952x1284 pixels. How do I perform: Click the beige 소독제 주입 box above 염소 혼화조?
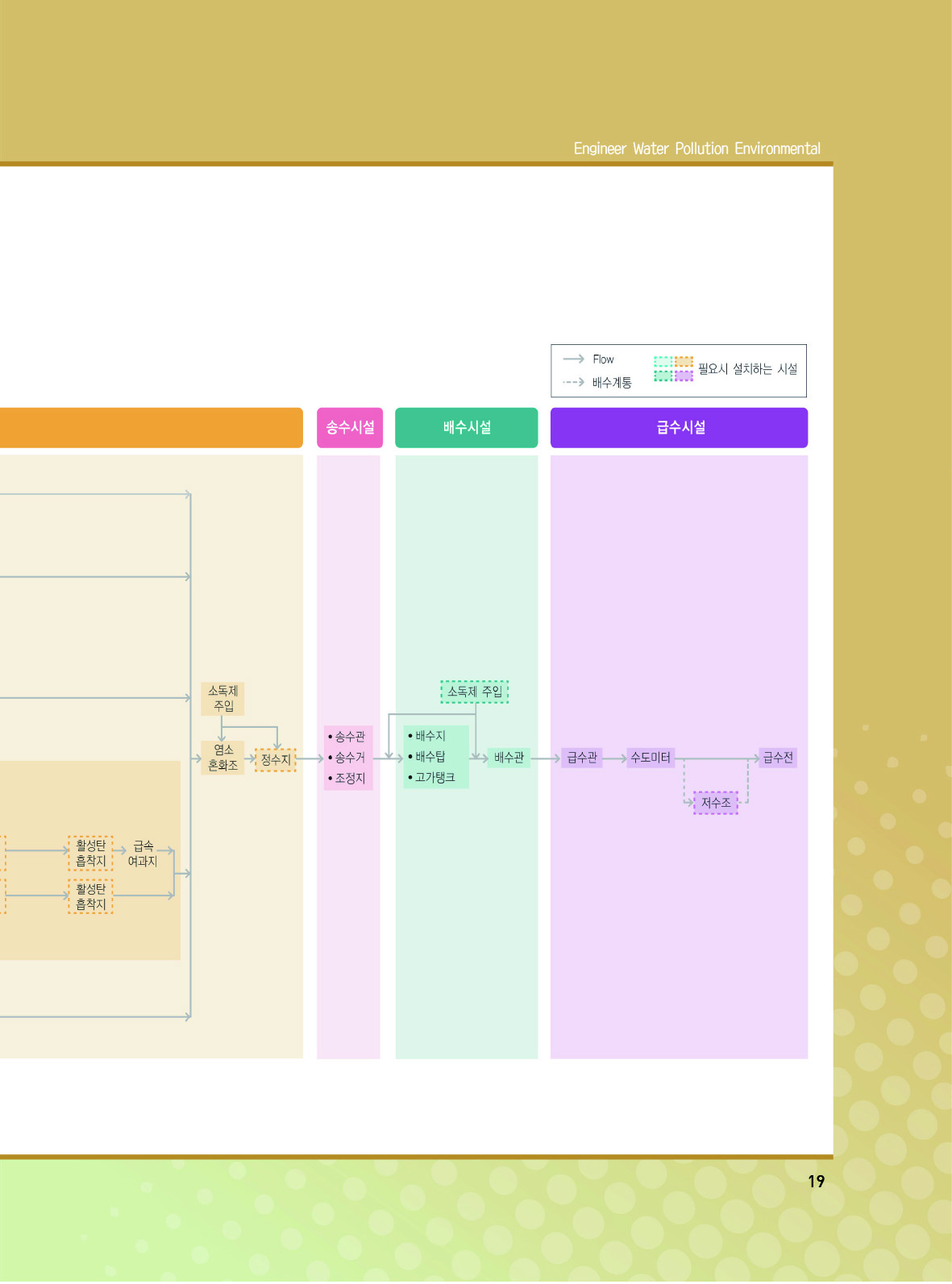tap(222, 699)
